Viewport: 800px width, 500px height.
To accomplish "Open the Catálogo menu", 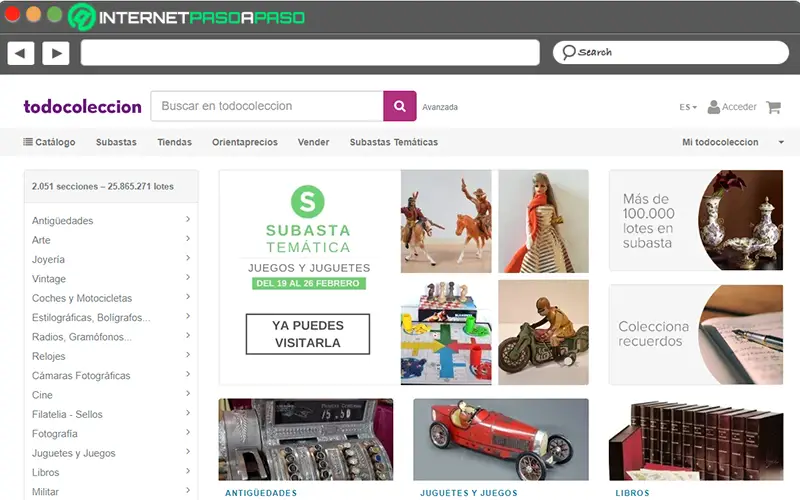I will click(x=49, y=142).
